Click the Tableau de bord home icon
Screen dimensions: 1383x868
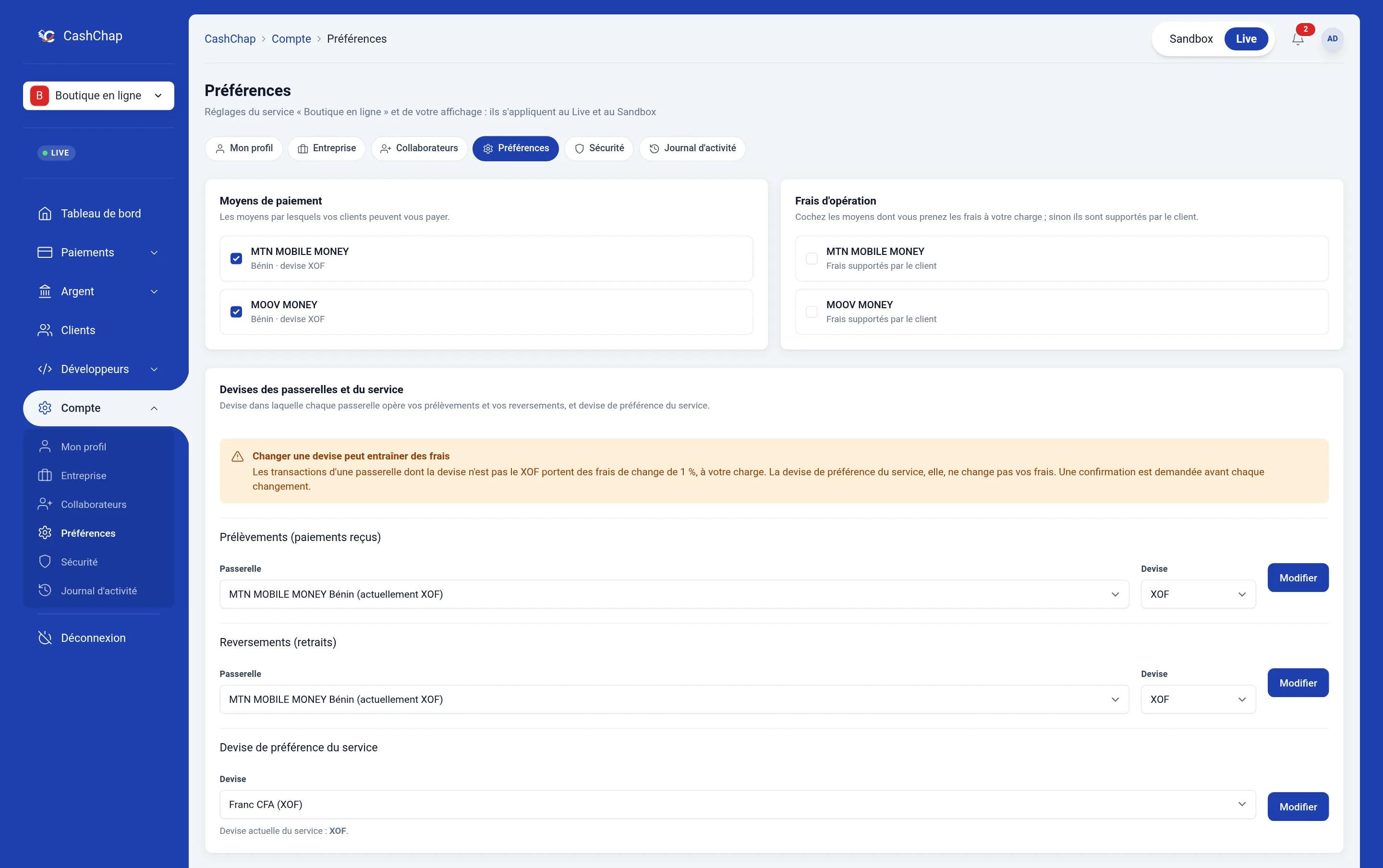[45, 214]
